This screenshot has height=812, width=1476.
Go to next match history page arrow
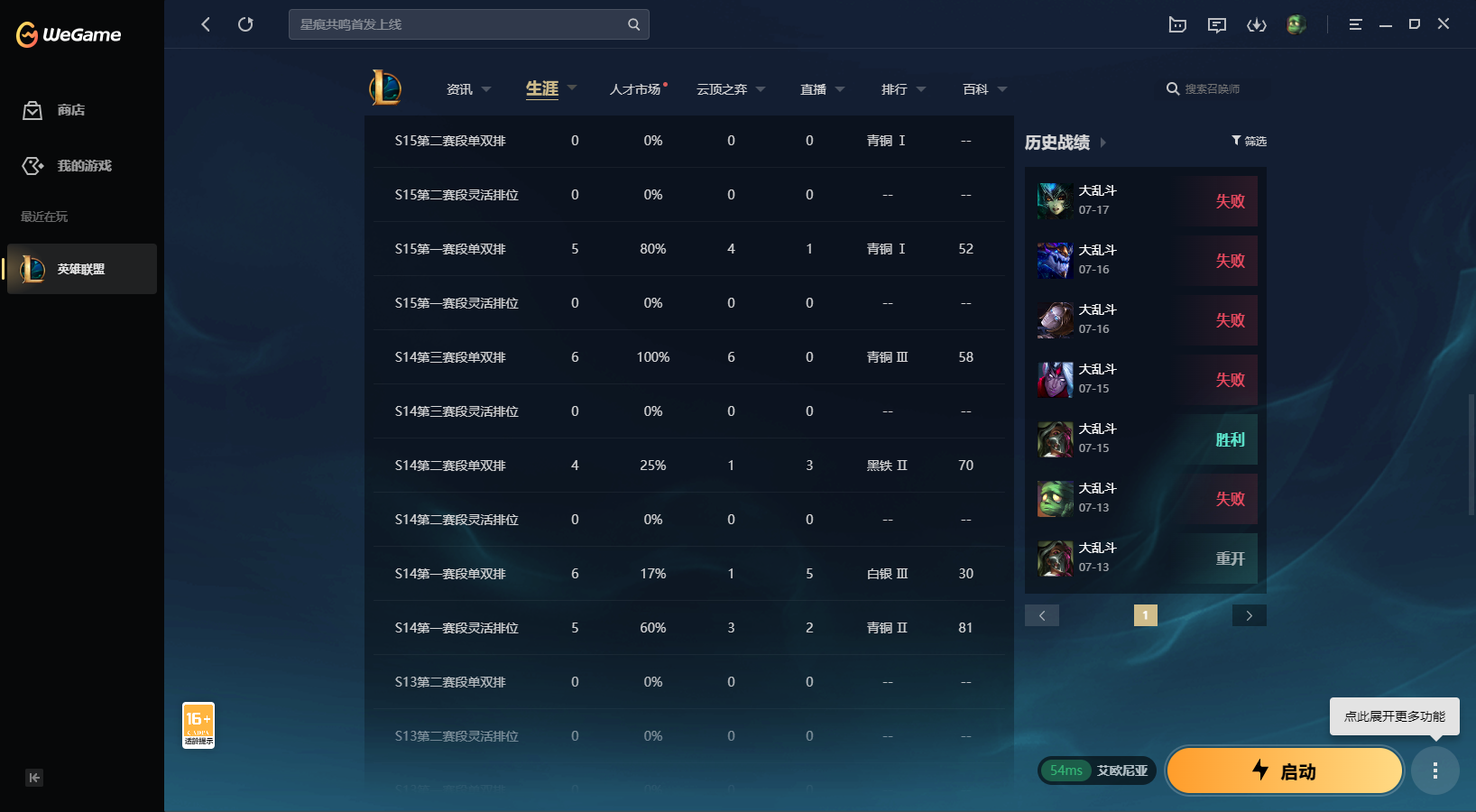(x=1250, y=615)
